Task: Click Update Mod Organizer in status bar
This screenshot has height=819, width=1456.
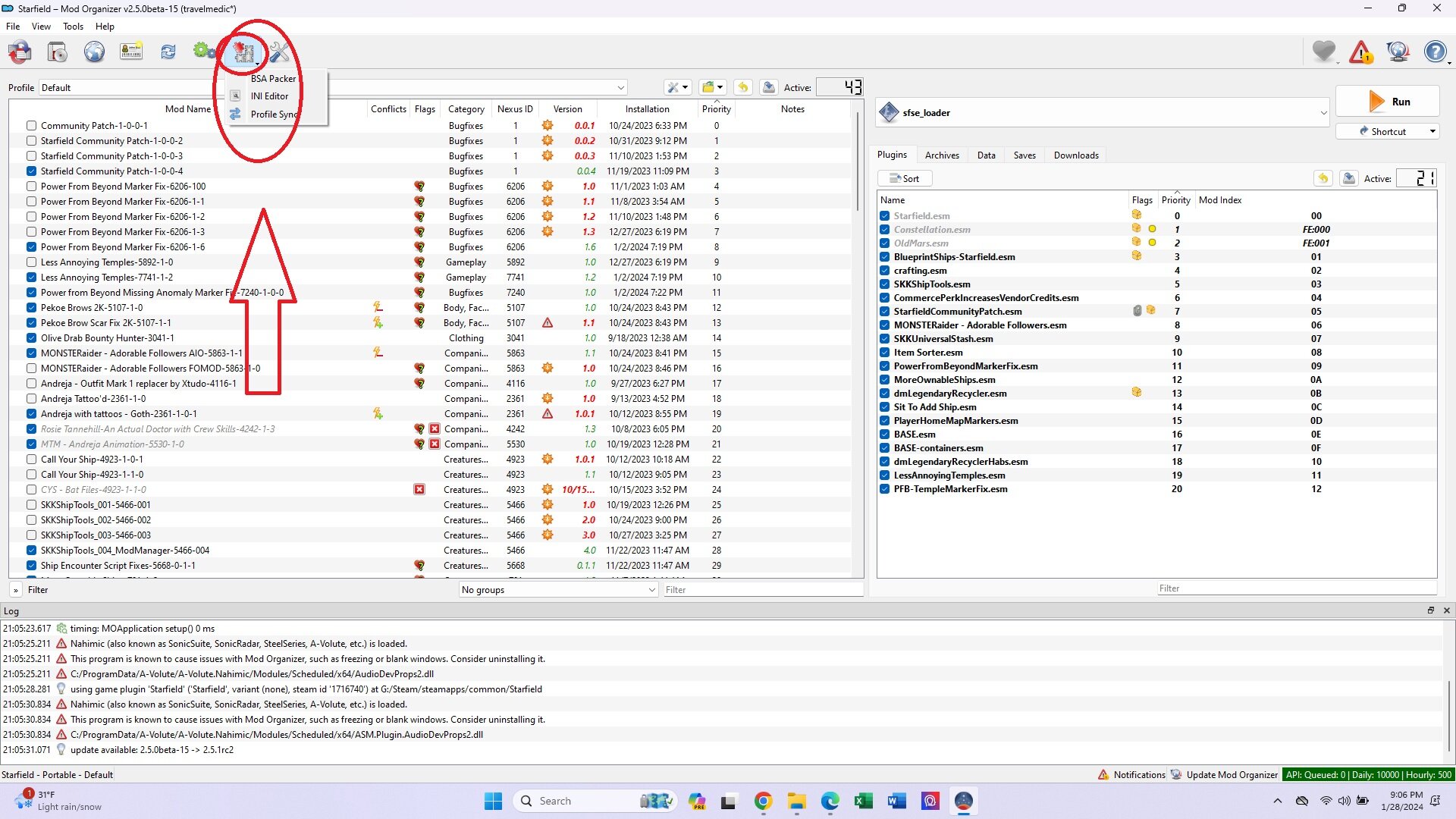Action: tap(1225, 774)
